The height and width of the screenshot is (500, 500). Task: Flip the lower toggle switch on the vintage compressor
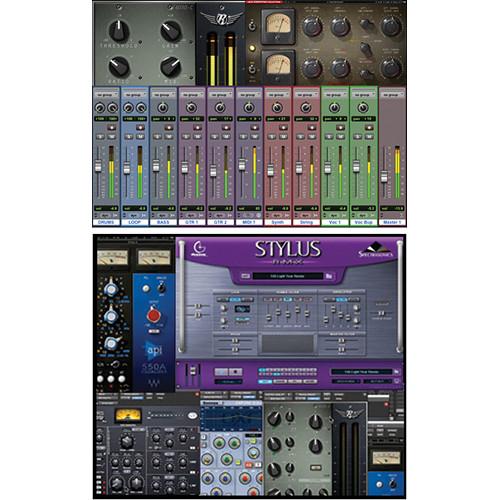click(252, 69)
